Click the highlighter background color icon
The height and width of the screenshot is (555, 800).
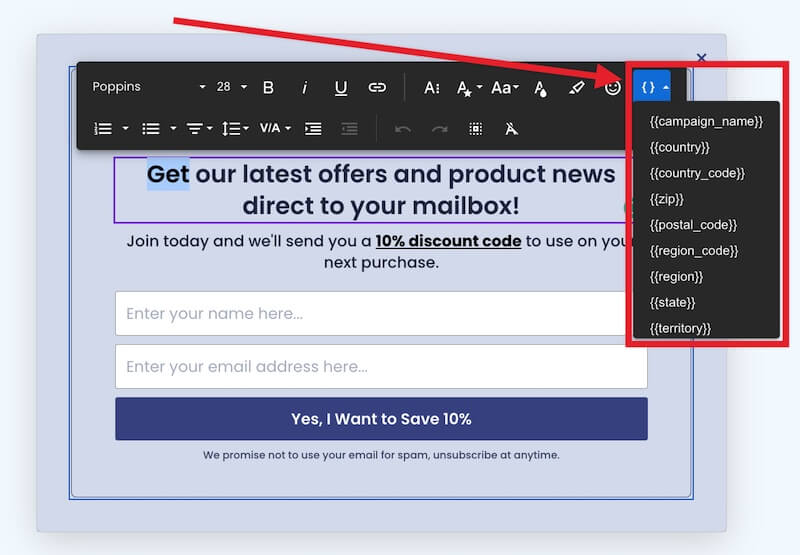[x=577, y=88]
